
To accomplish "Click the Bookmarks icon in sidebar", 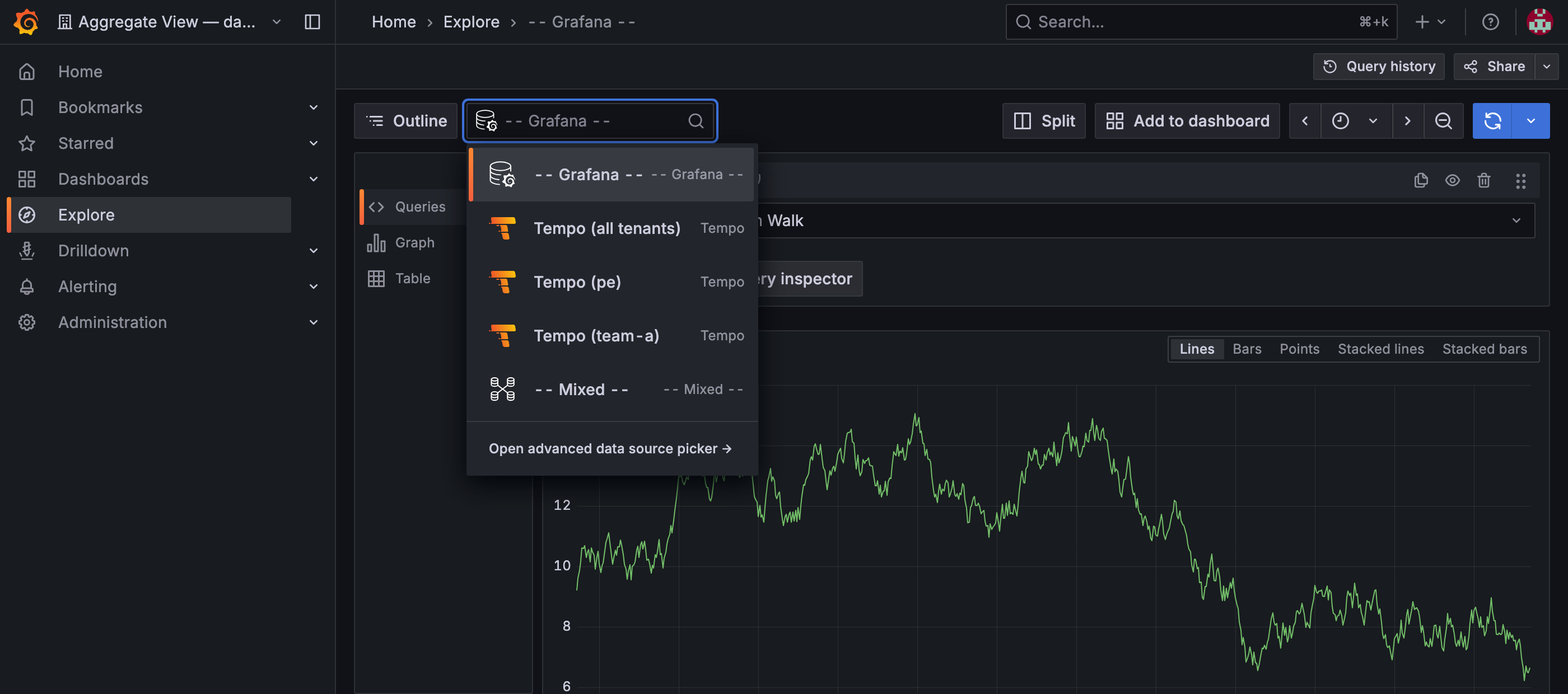I will (x=27, y=107).
